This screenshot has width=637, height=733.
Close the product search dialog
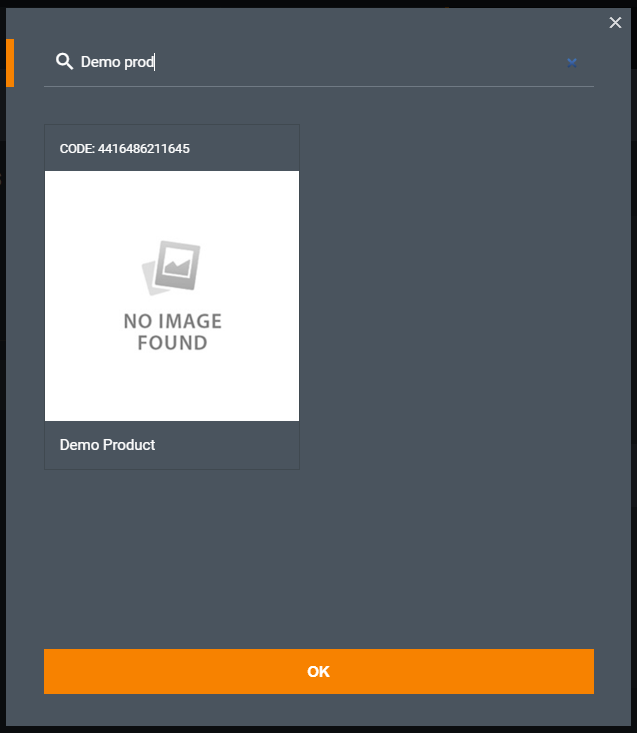click(x=615, y=22)
